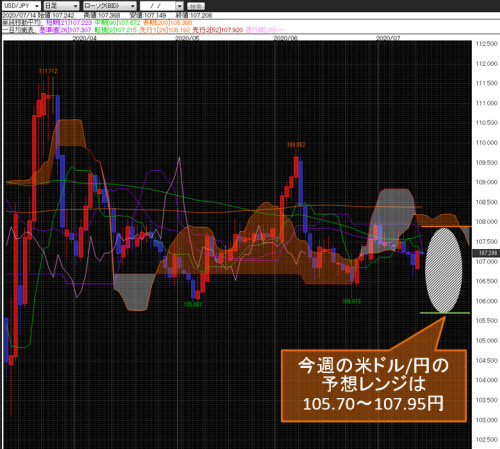The width and height of the screenshot is (500, 449).
Task: Click the 2020/07 date axis label
Action: 388,38
